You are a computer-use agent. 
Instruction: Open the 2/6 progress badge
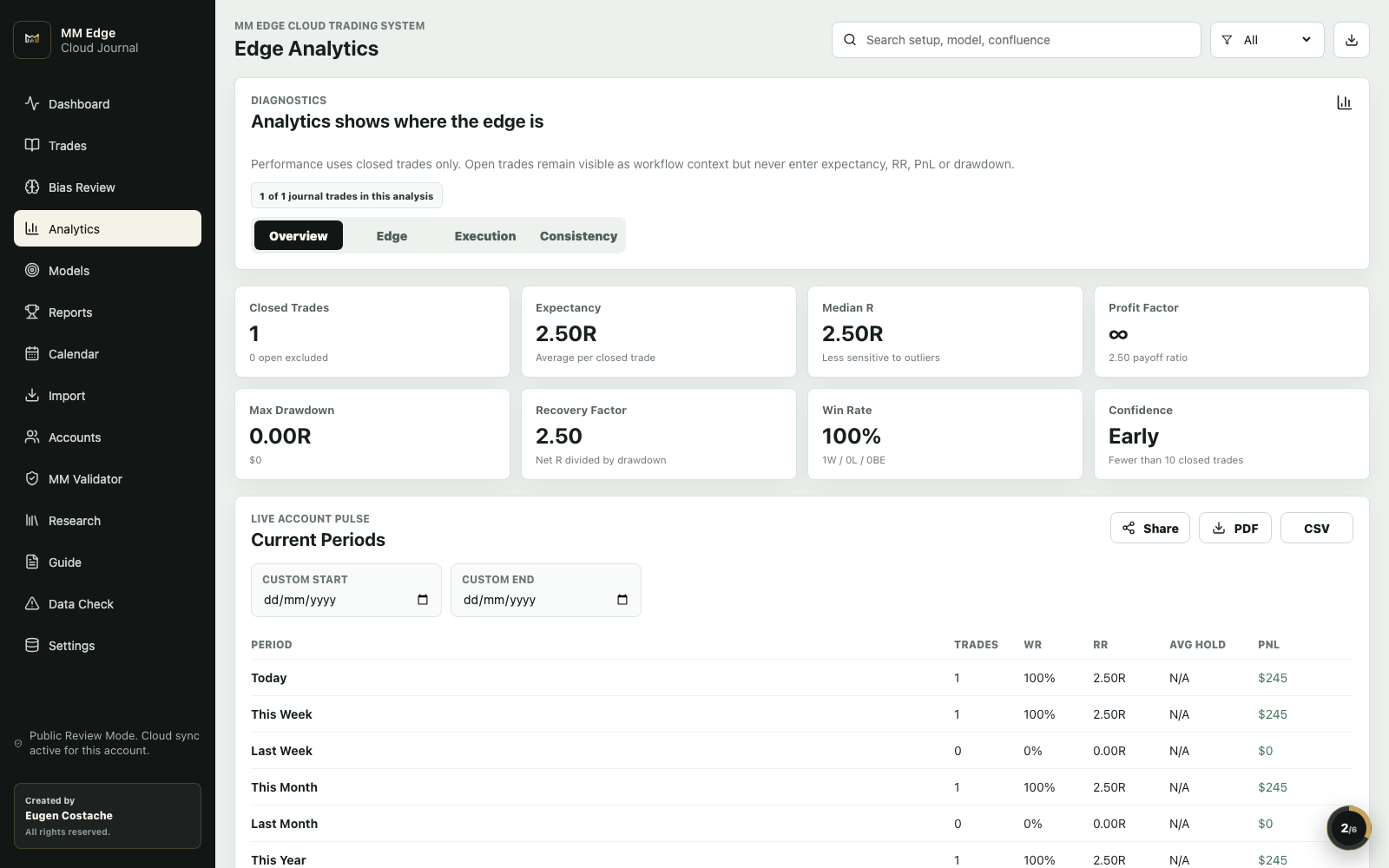(1348, 828)
